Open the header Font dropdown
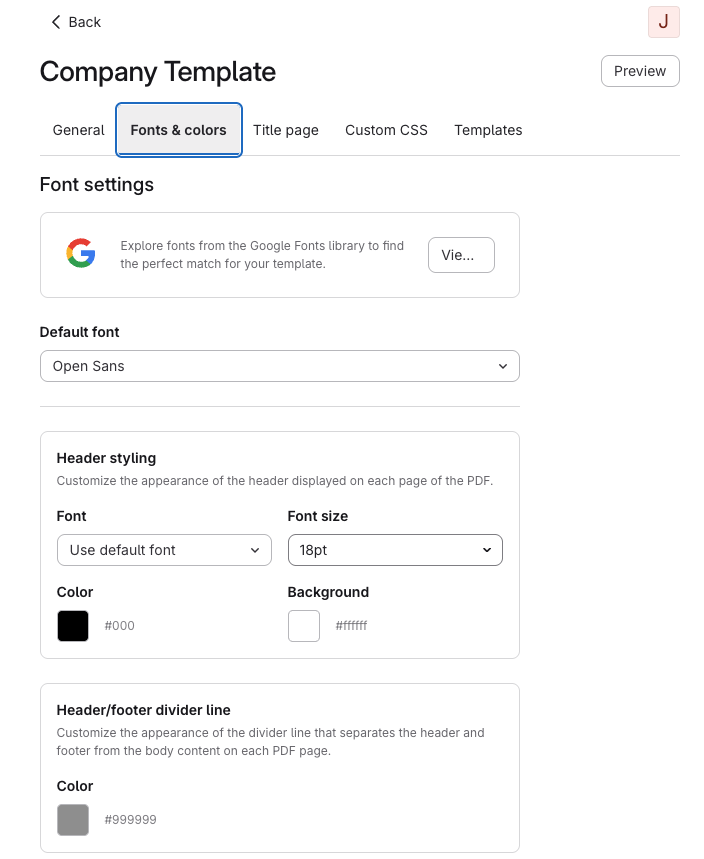The width and height of the screenshot is (704, 859). (x=164, y=550)
